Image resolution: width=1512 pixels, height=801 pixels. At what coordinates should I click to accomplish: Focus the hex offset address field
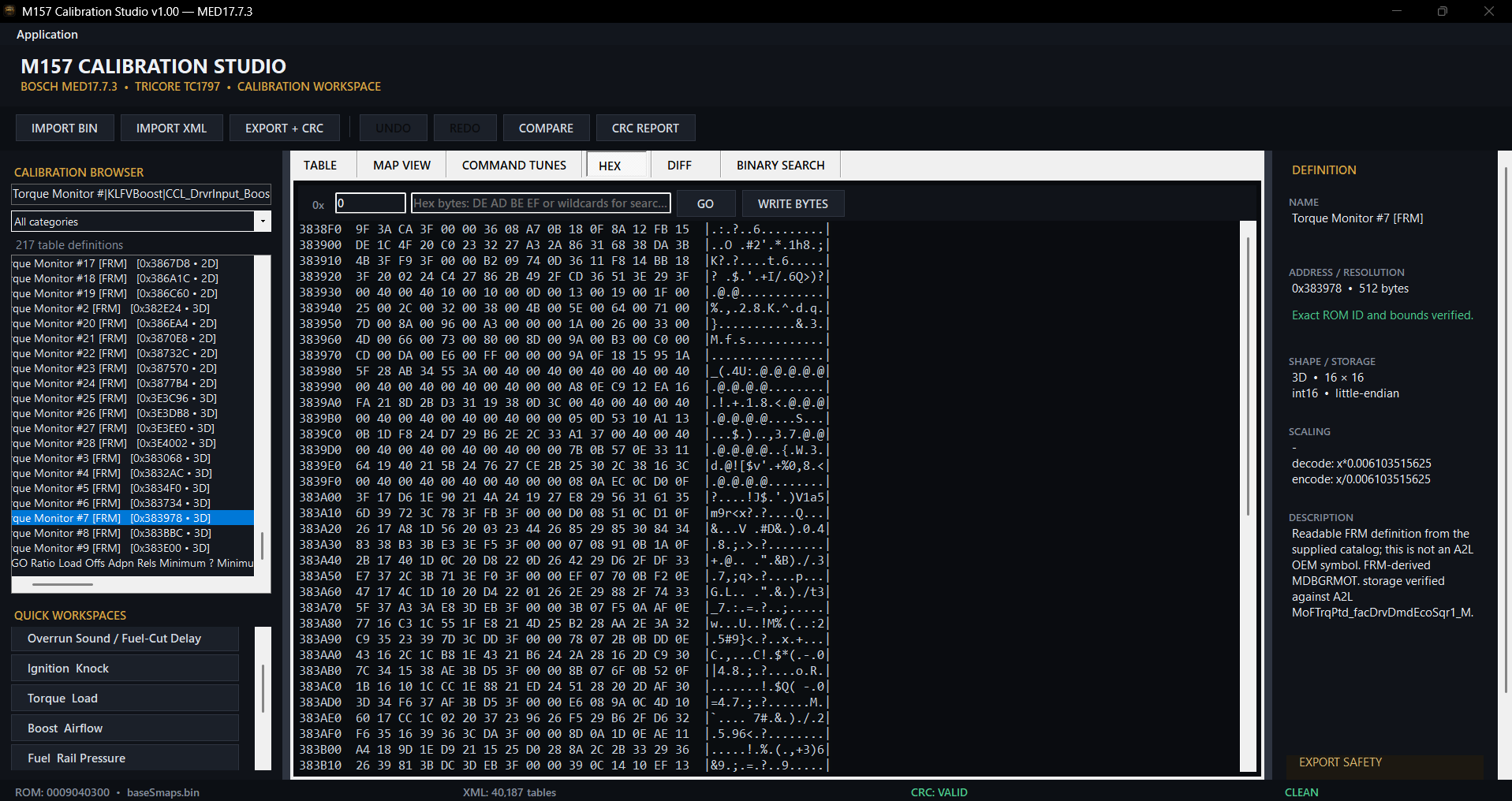click(x=370, y=203)
